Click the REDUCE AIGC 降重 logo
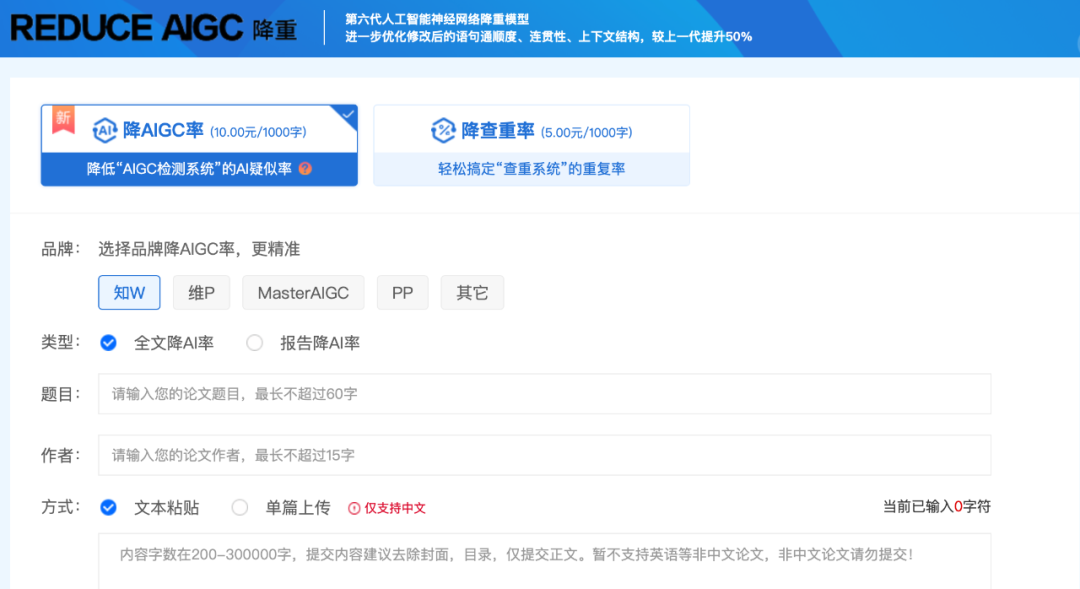The height and width of the screenshot is (589, 1080). coord(150,28)
